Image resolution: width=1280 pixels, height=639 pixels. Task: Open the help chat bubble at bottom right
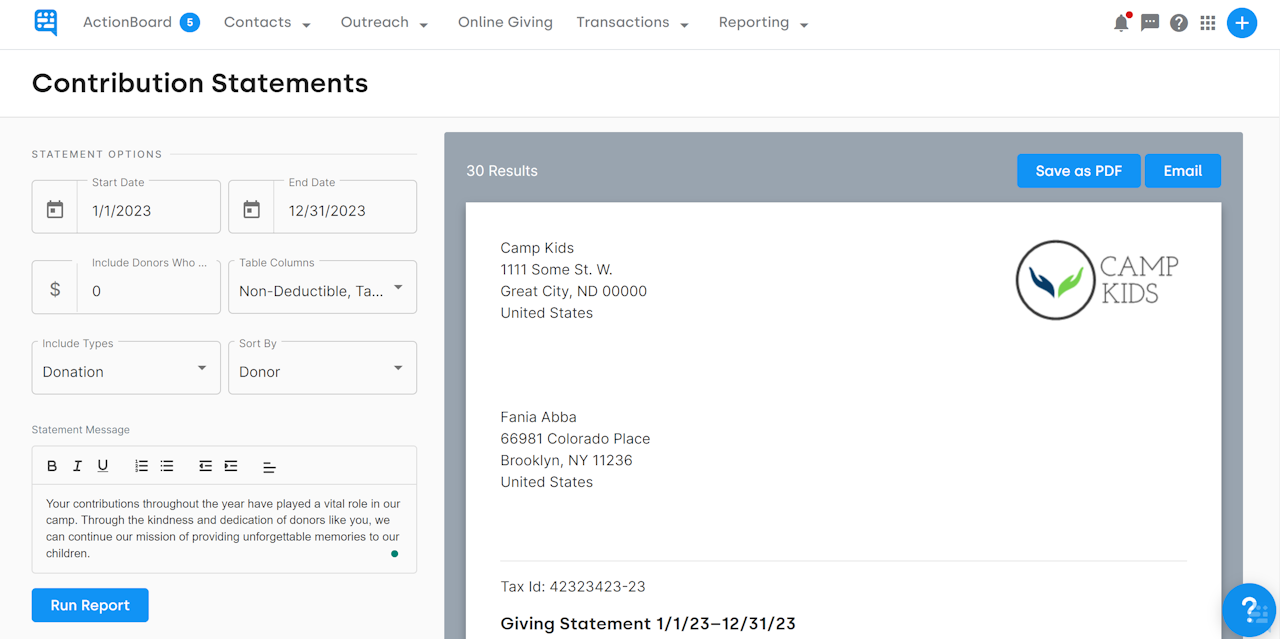pyautogui.click(x=1248, y=610)
